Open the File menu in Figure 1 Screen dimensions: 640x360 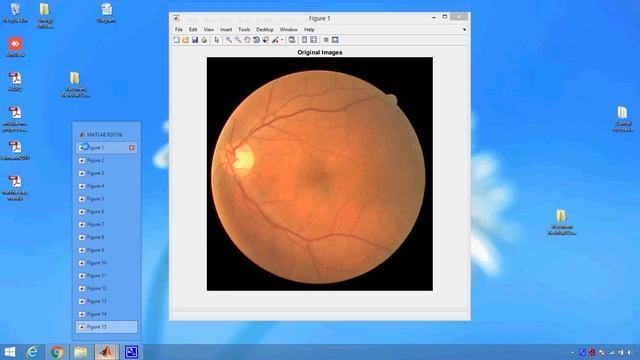tap(179, 29)
